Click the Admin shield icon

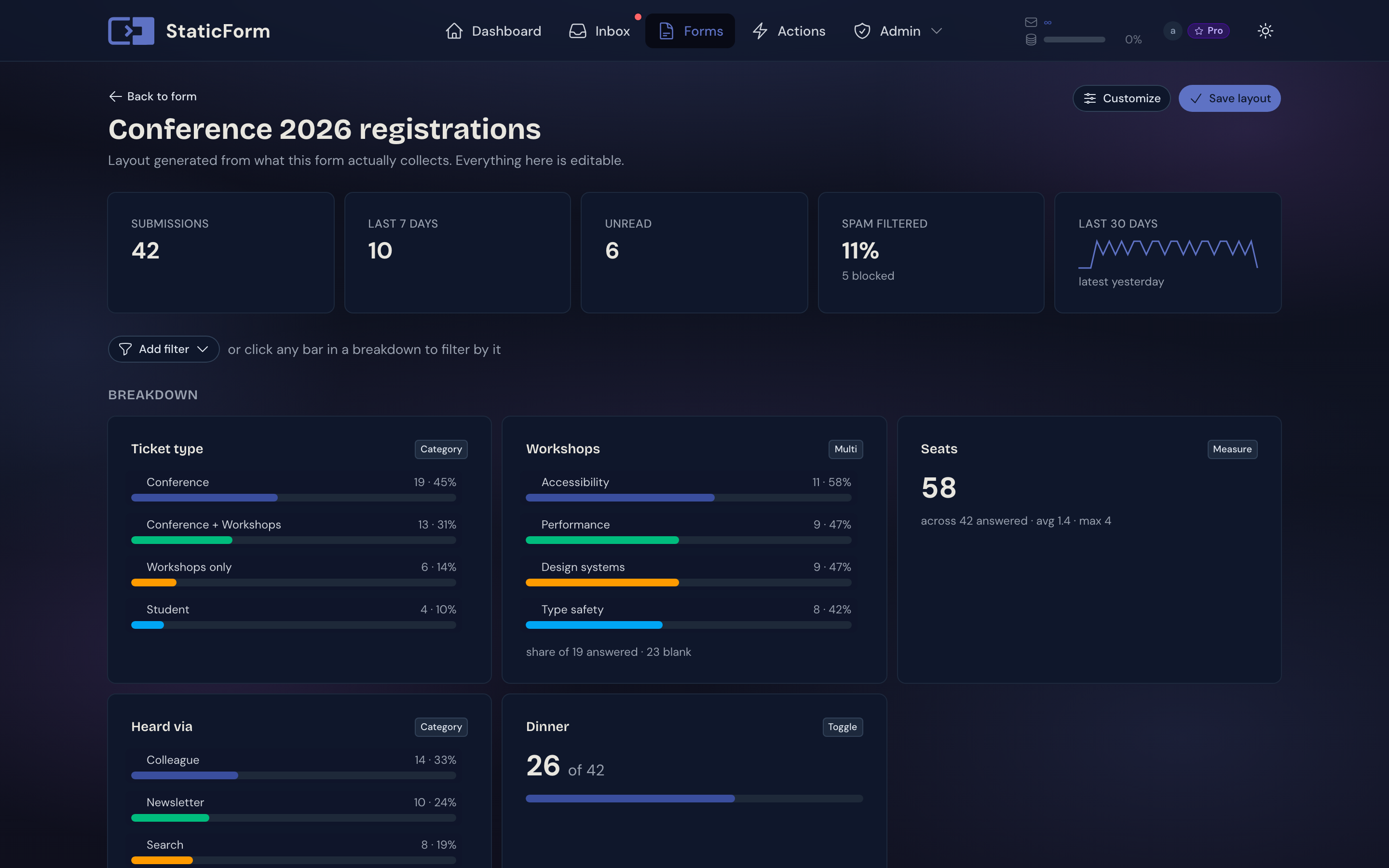click(x=862, y=31)
